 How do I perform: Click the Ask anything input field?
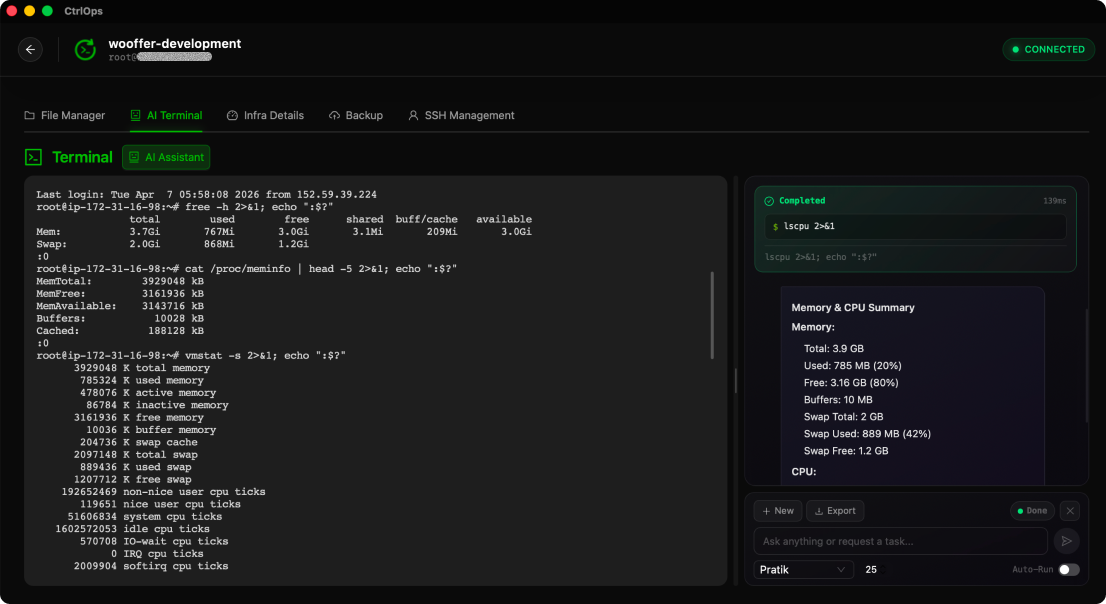(x=900, y=540)
